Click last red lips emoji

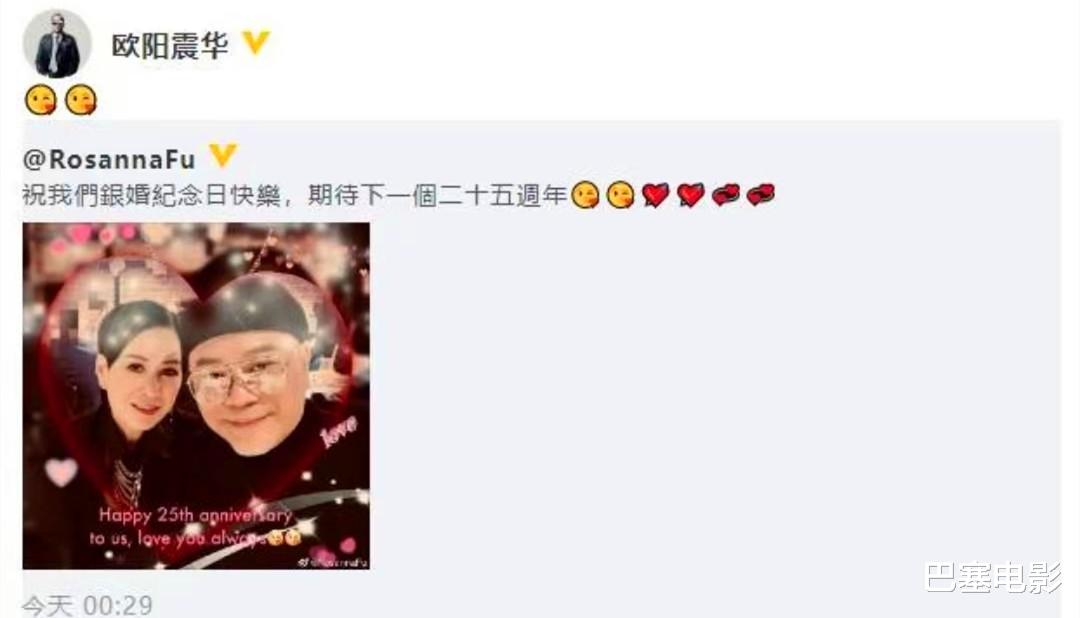(760, 196)
